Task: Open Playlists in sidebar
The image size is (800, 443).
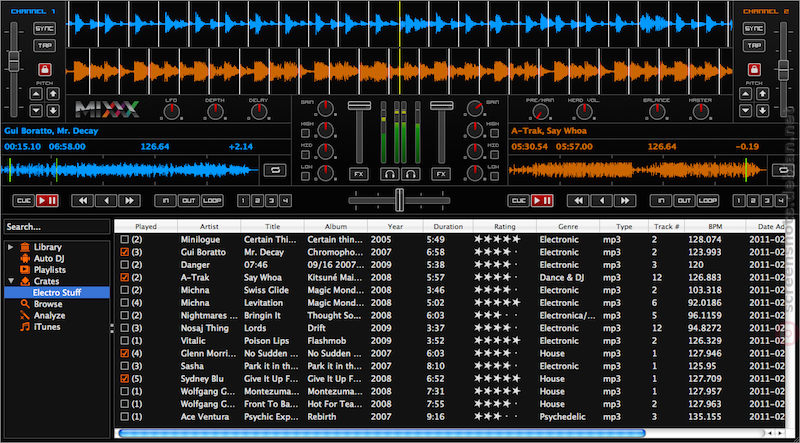Action: coord(49,269)
